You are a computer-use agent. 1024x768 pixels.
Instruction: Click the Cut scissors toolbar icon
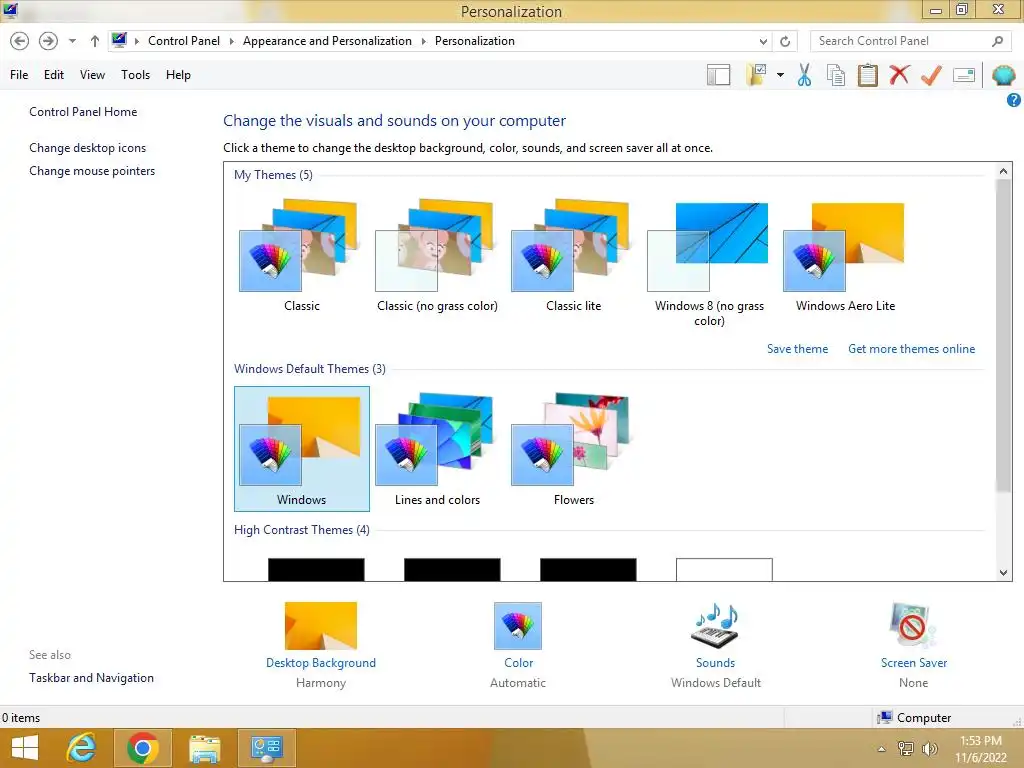(x=805, y=75)
